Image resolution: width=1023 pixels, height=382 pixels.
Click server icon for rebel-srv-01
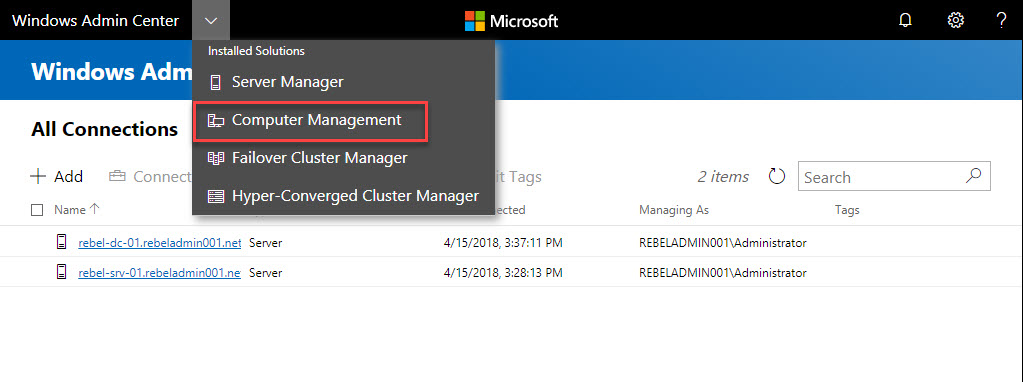[x=61, y=272]
